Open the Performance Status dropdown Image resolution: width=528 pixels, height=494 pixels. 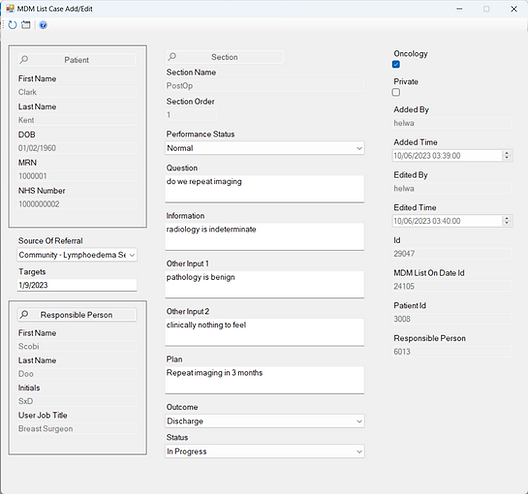[265, 148]
